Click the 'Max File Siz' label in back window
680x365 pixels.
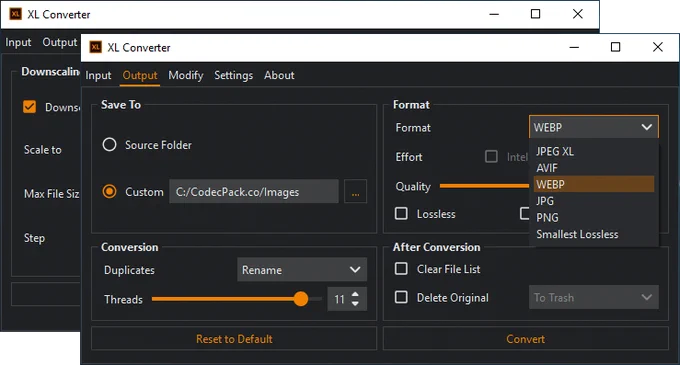tap(52, 194)
